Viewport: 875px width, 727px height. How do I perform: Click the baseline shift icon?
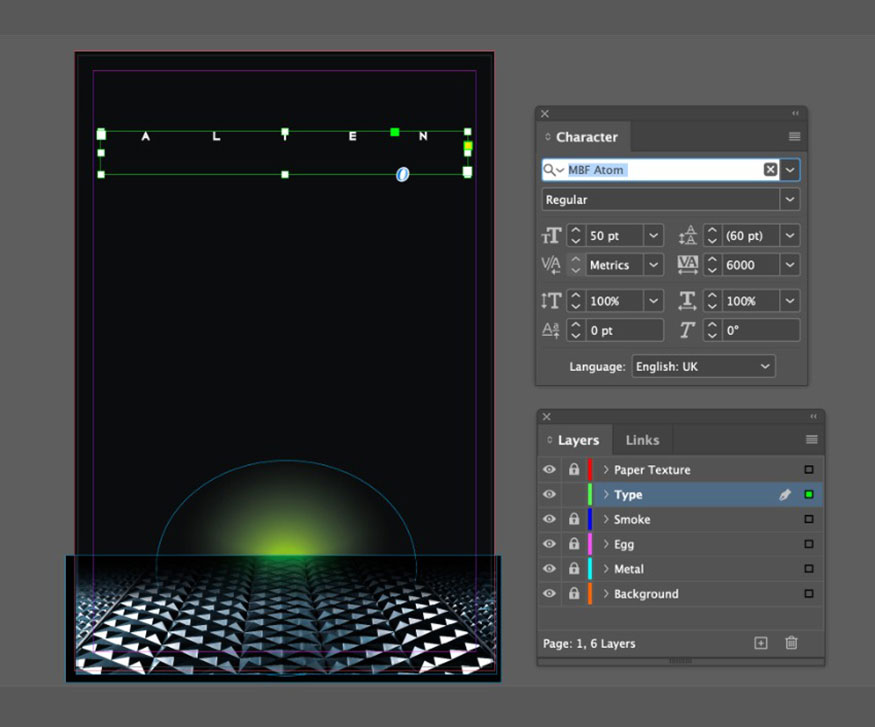pyautogui.click(x=551, y=330)
